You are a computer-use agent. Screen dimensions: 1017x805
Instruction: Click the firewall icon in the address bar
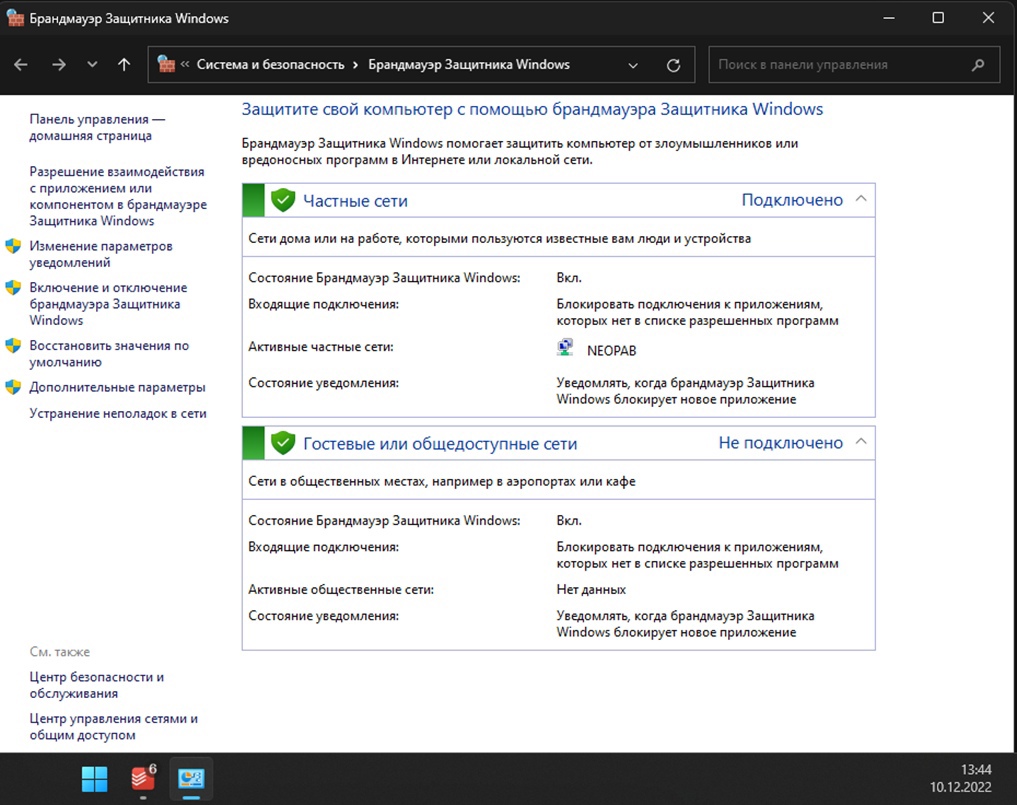coord(167,64)
